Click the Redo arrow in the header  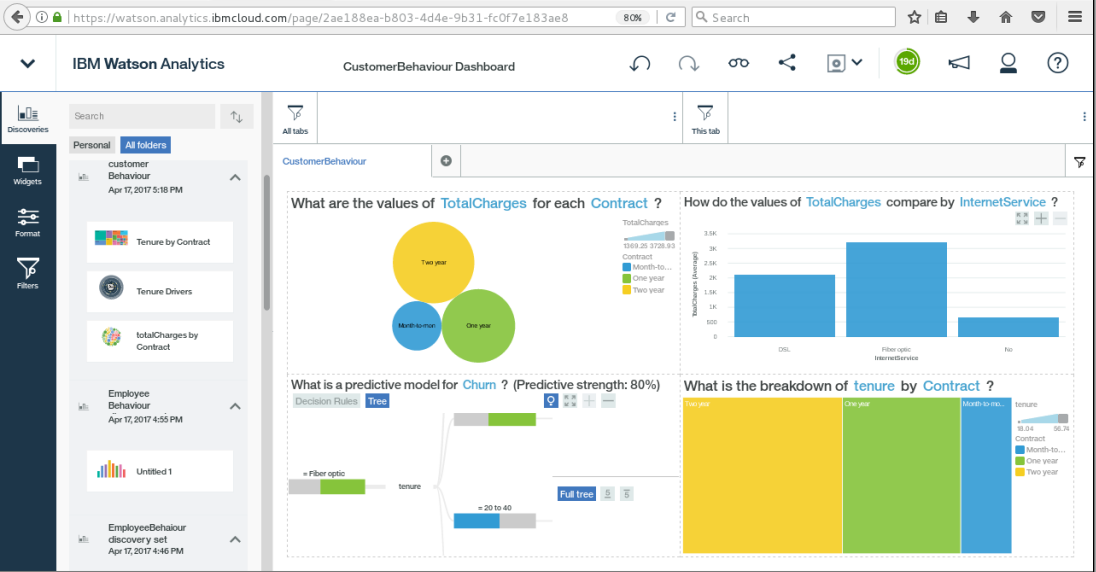pos(688,64)
